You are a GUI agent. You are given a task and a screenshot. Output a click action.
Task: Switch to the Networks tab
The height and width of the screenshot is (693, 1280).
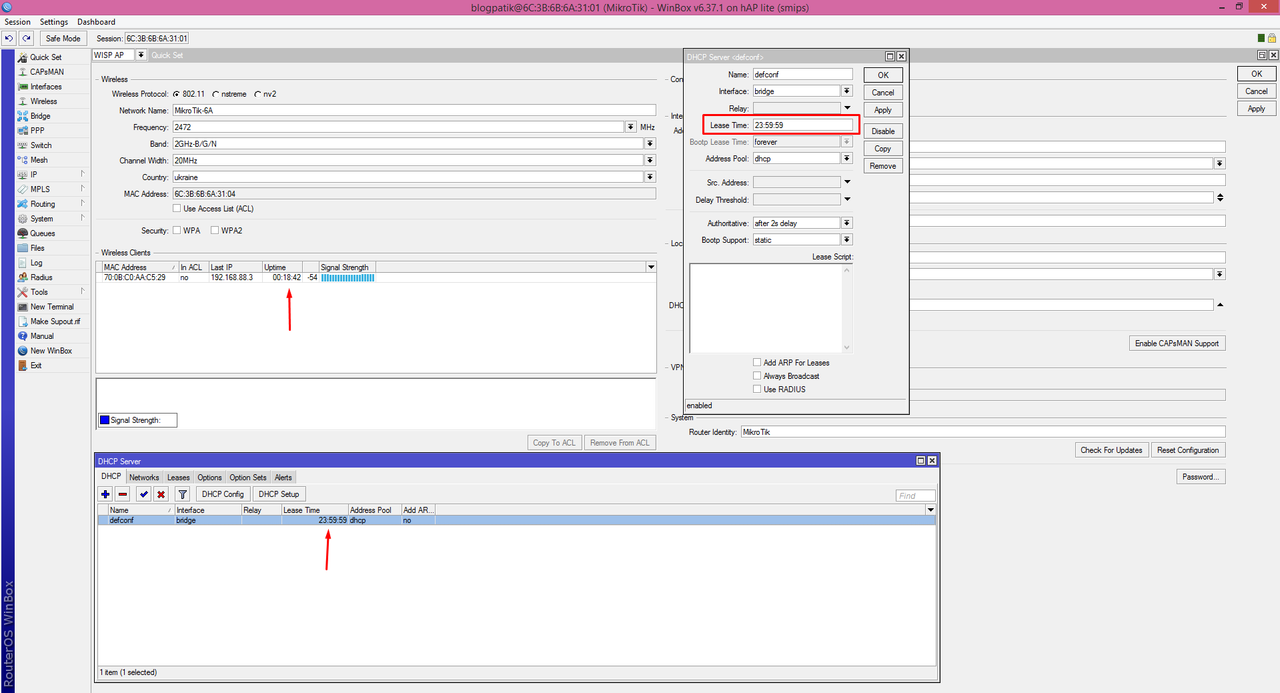click(144, 478)
